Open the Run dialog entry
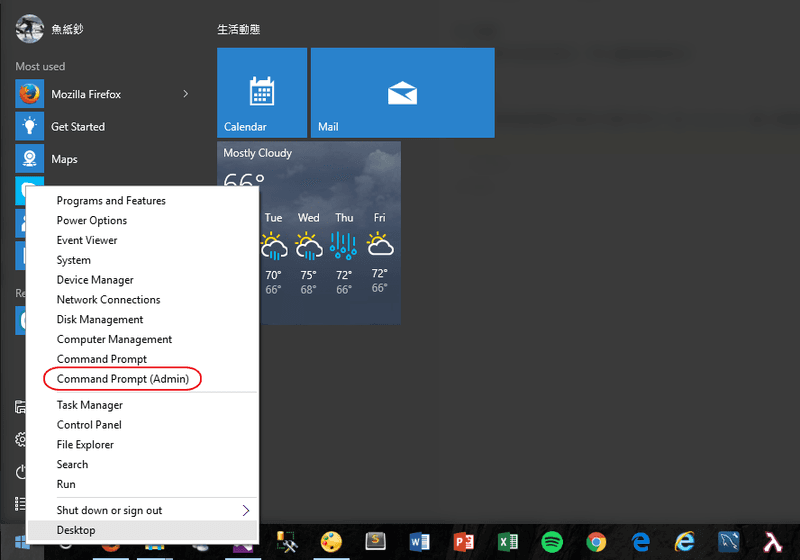The width and height of the screenshot is (800, 560). tap(66, 485)
